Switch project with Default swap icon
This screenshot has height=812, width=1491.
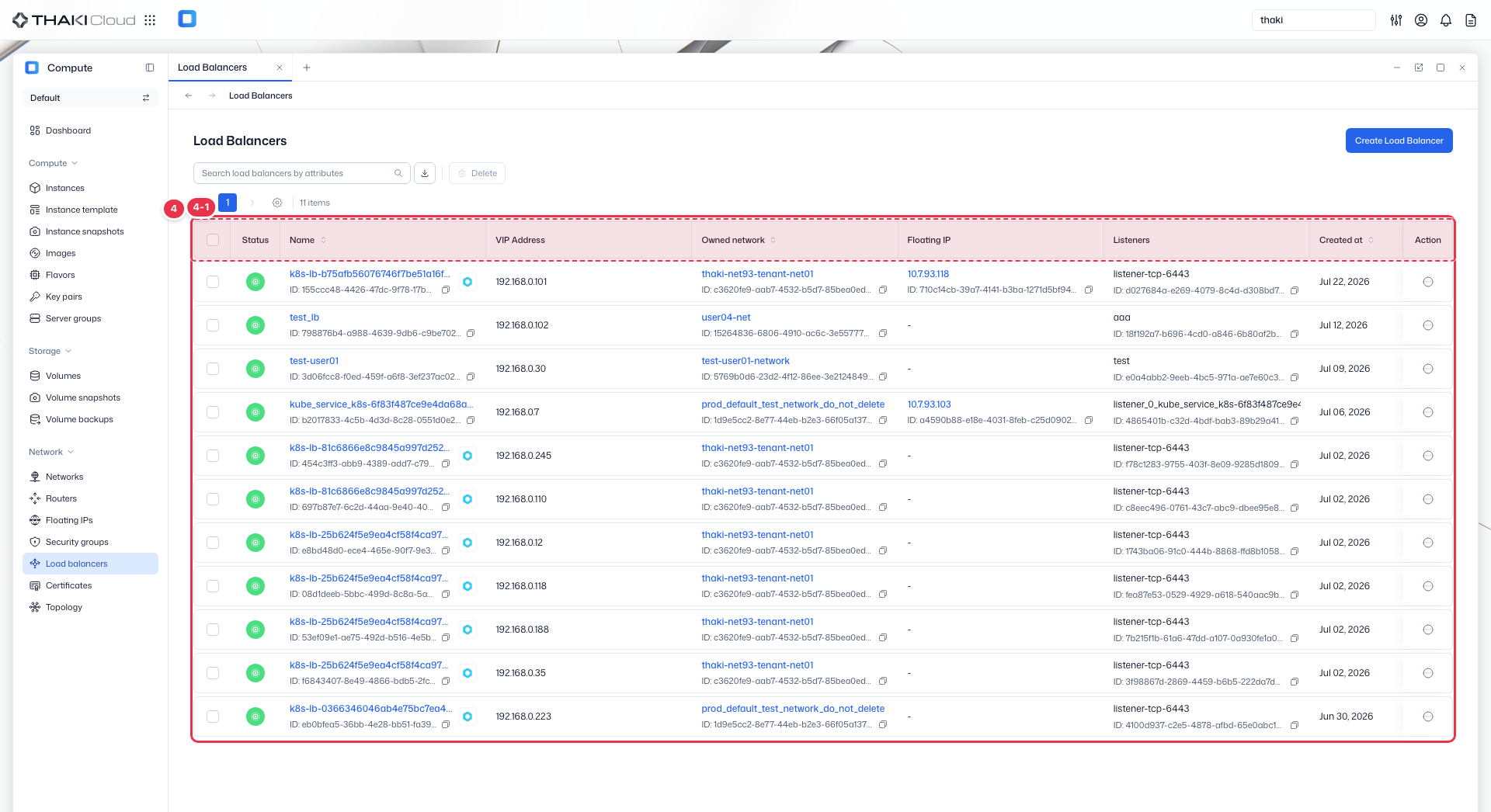pyautogui.click(x=146, y=98)
